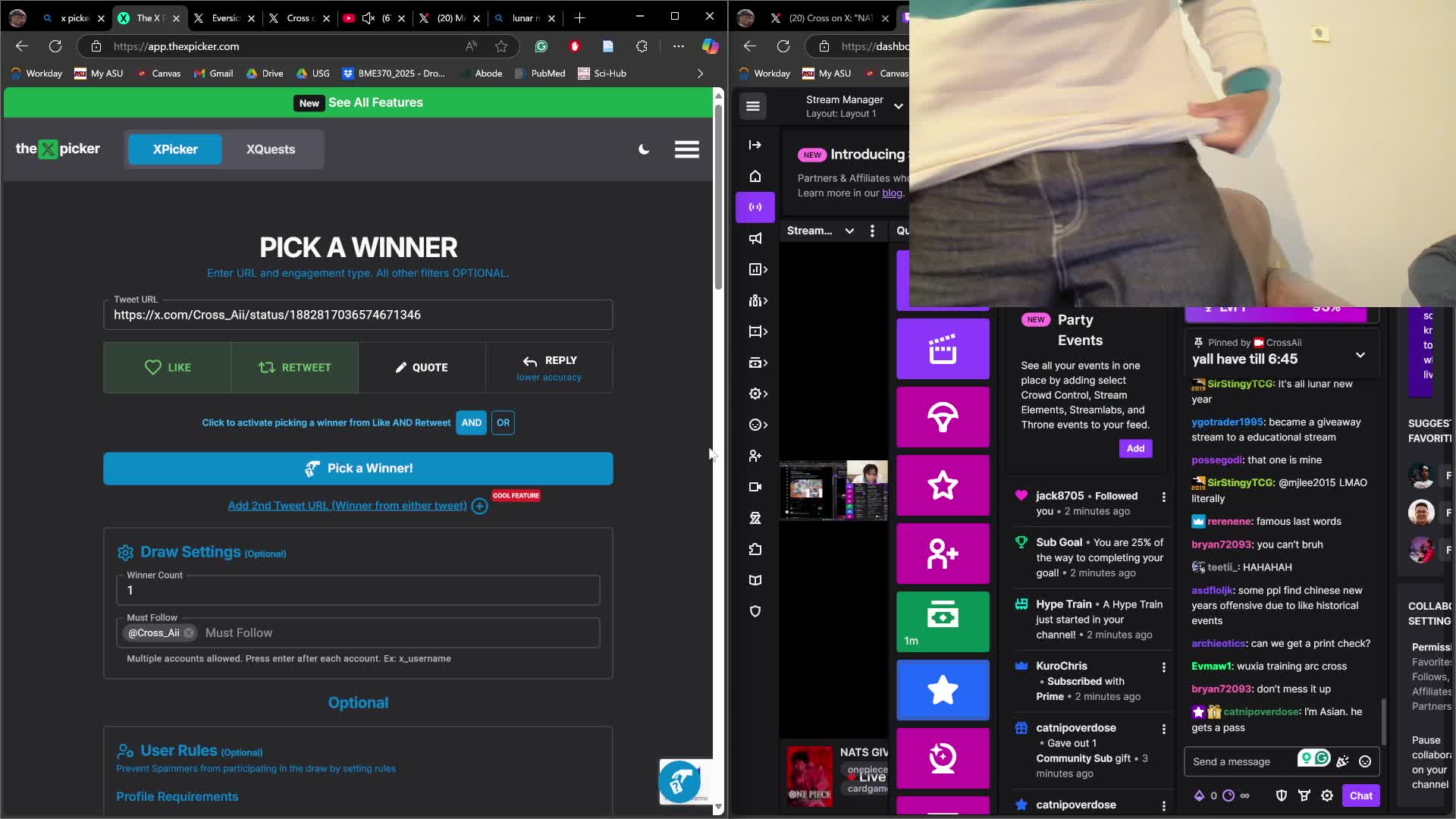Click the add-person quick action tile
The image size is (1456, 819).
tap(943, 554)
